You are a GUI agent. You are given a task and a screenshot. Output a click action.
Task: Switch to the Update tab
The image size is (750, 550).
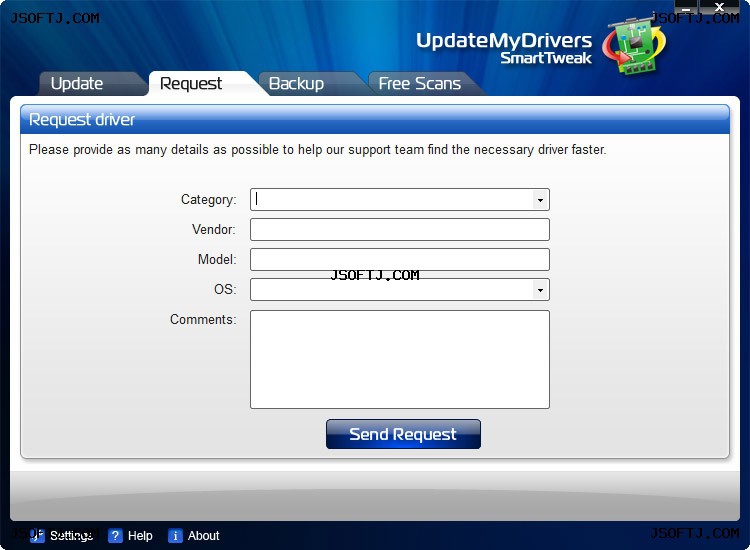[91, 84]
